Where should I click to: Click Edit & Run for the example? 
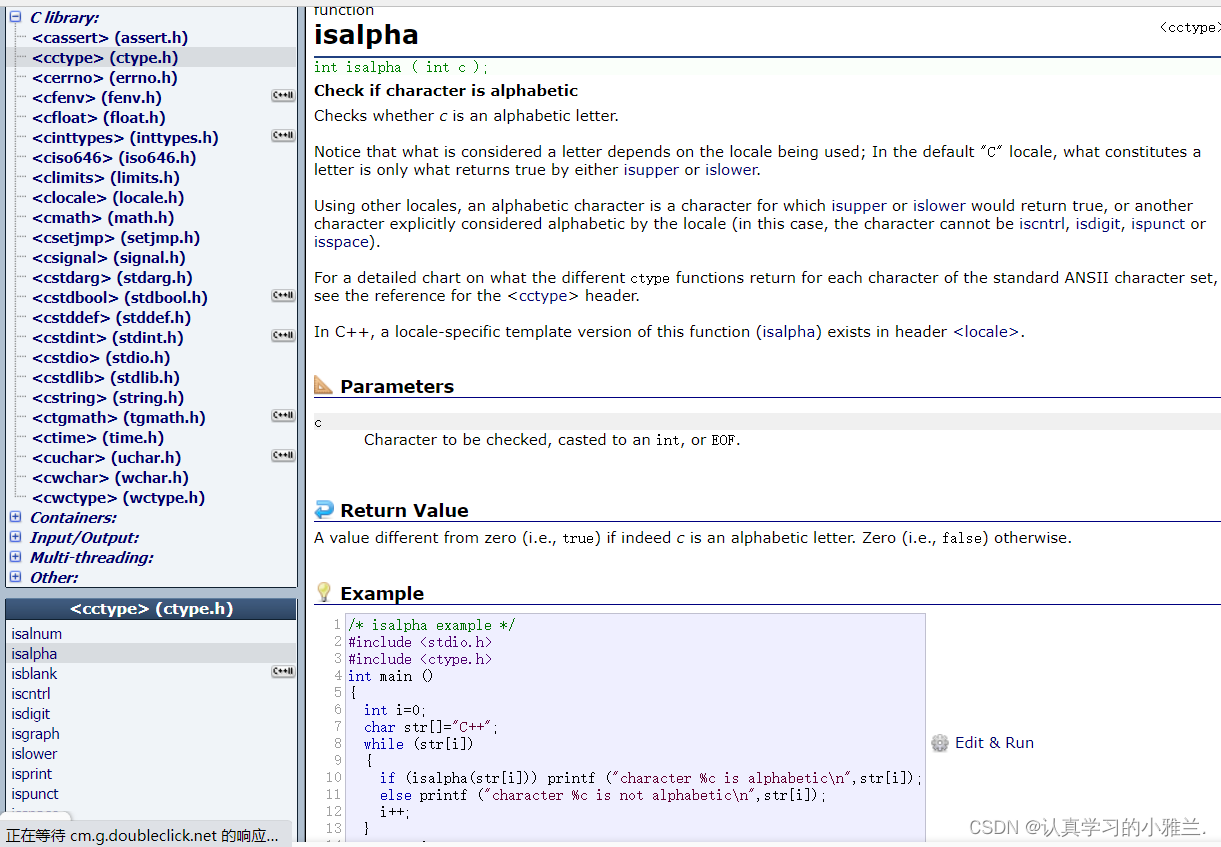994,743
